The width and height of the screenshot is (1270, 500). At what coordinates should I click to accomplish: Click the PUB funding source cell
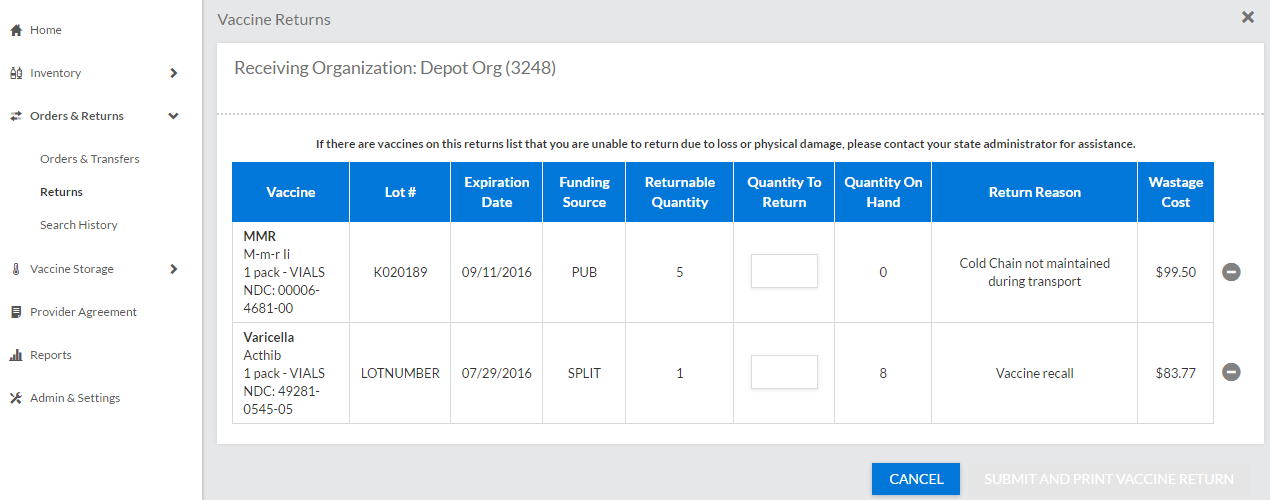584,272
